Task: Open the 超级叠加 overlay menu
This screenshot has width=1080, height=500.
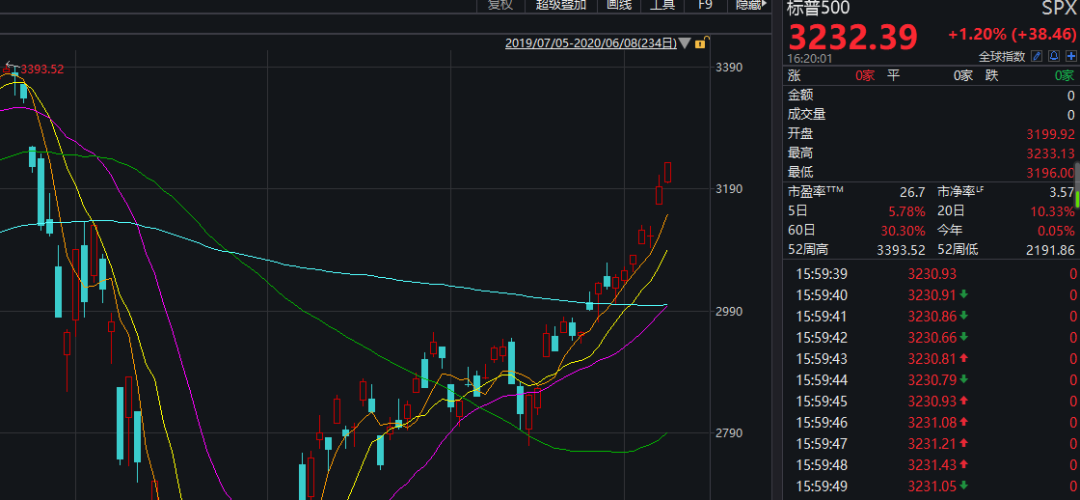Action: [561, 5]
